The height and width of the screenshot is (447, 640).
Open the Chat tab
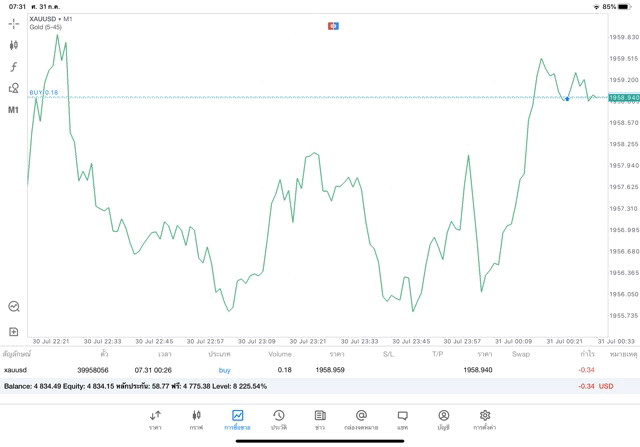[402, 419]
